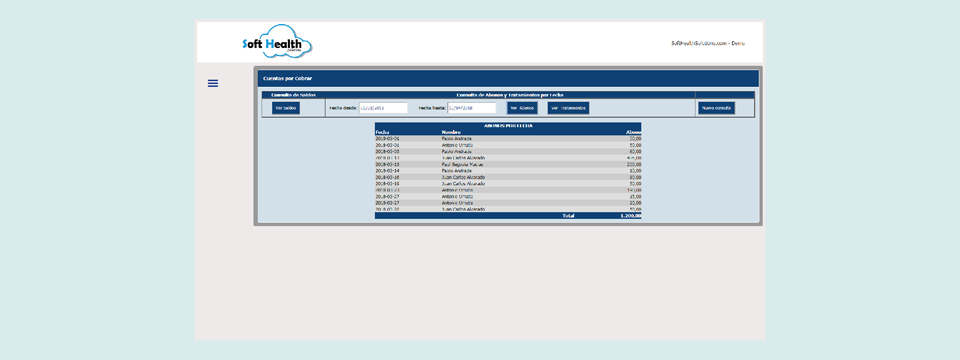Select the total value 1.200,00
The image size is (960, 360).
(x=631, y=216)
